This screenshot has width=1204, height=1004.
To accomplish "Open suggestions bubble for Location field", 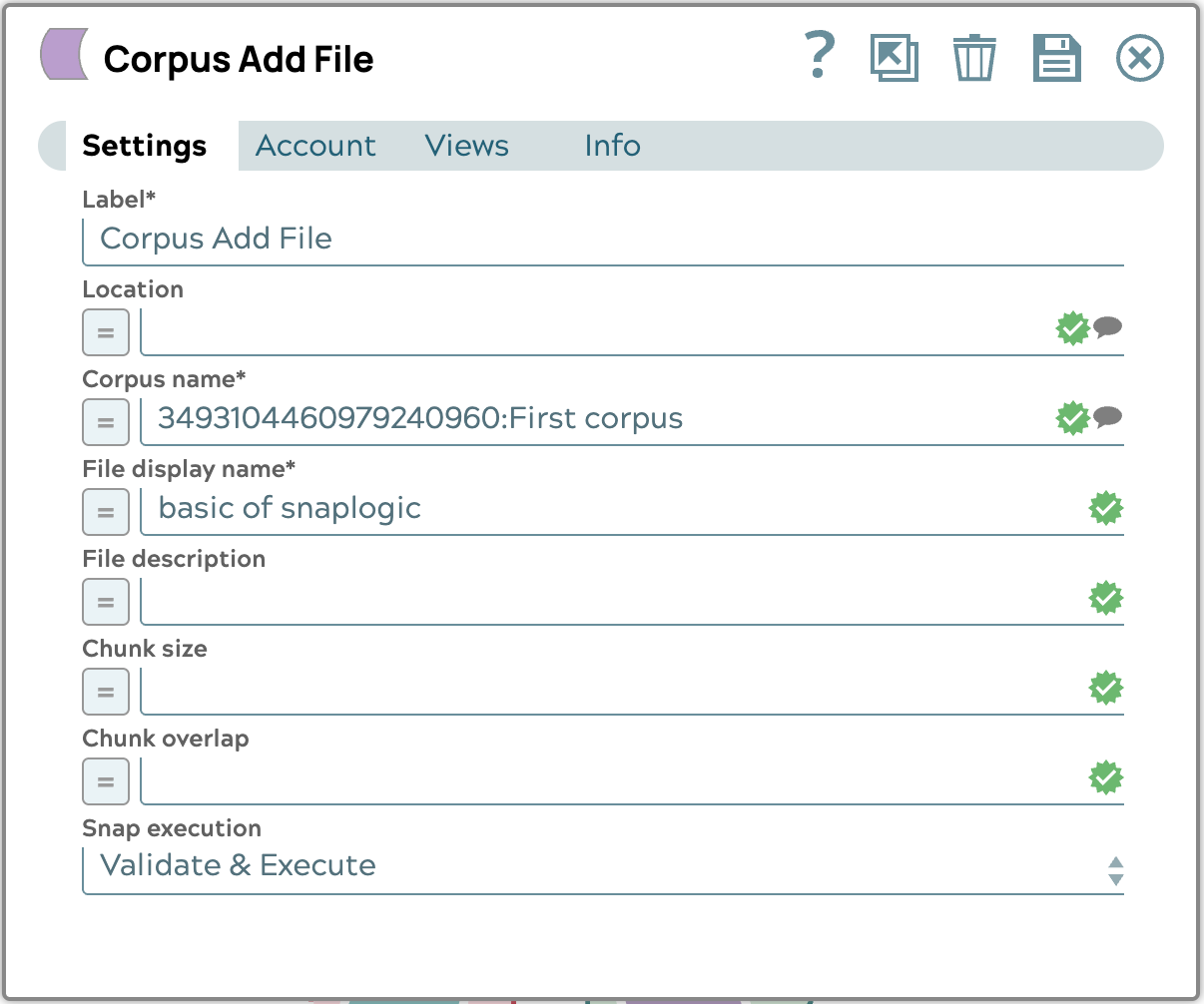I will pyautogui.click(x=1107, y=327).
